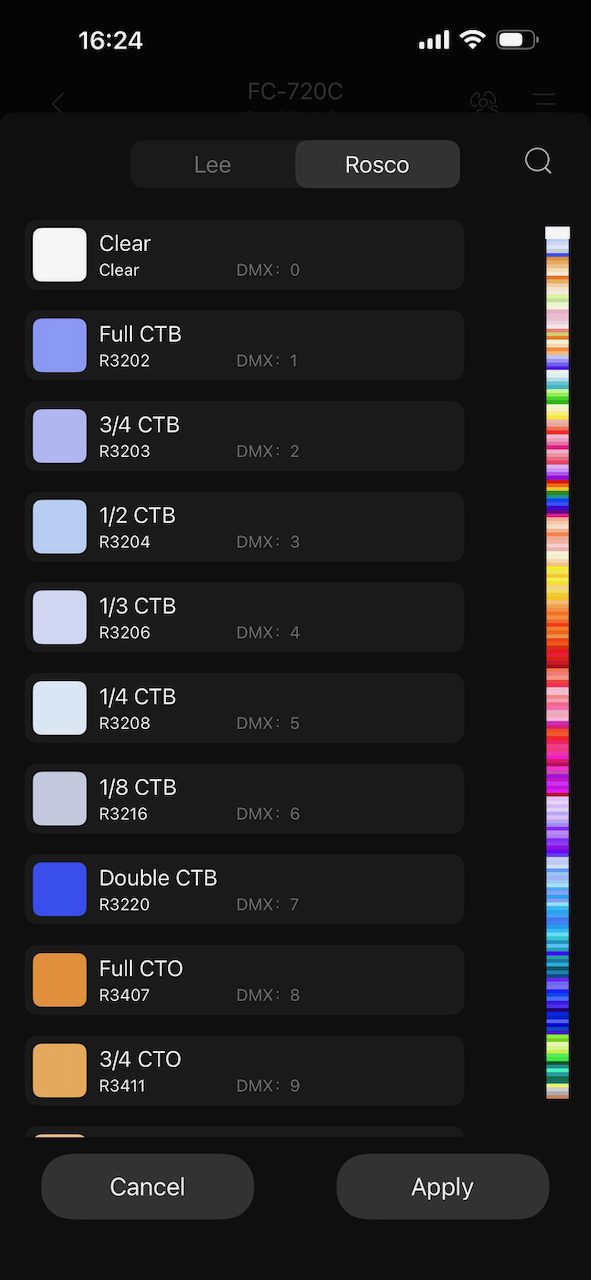Screen dimensions: 591x1280
Task: Select the 3/4 CTO R3411 gel
Action: pyautogui.click(x=244, y=1070)
